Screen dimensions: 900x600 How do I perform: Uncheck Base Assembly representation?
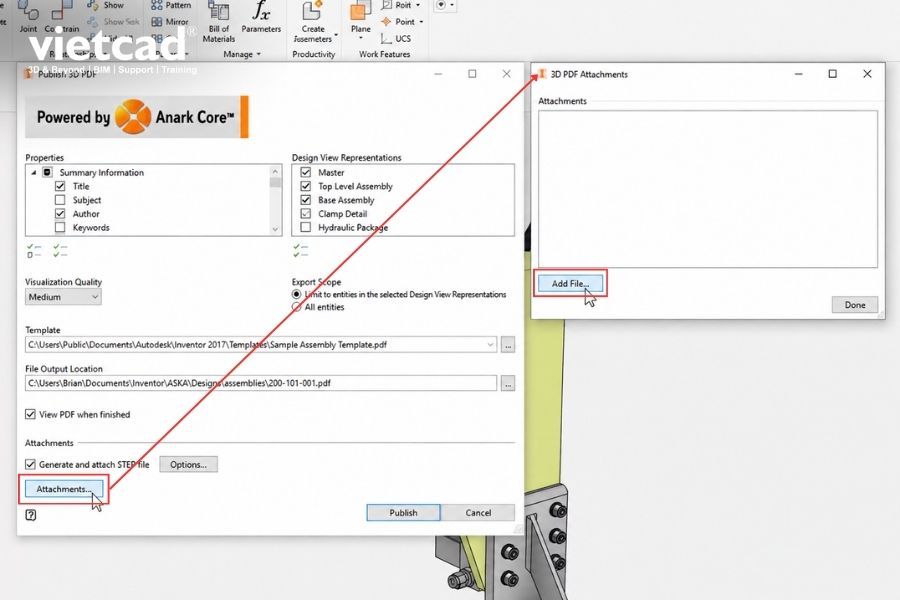tap(305, 200)
